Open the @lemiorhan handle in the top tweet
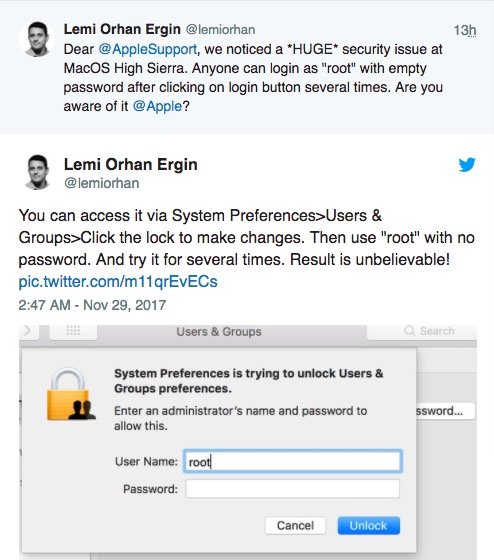This screenshot has height=560, width=494. point(220,30)
